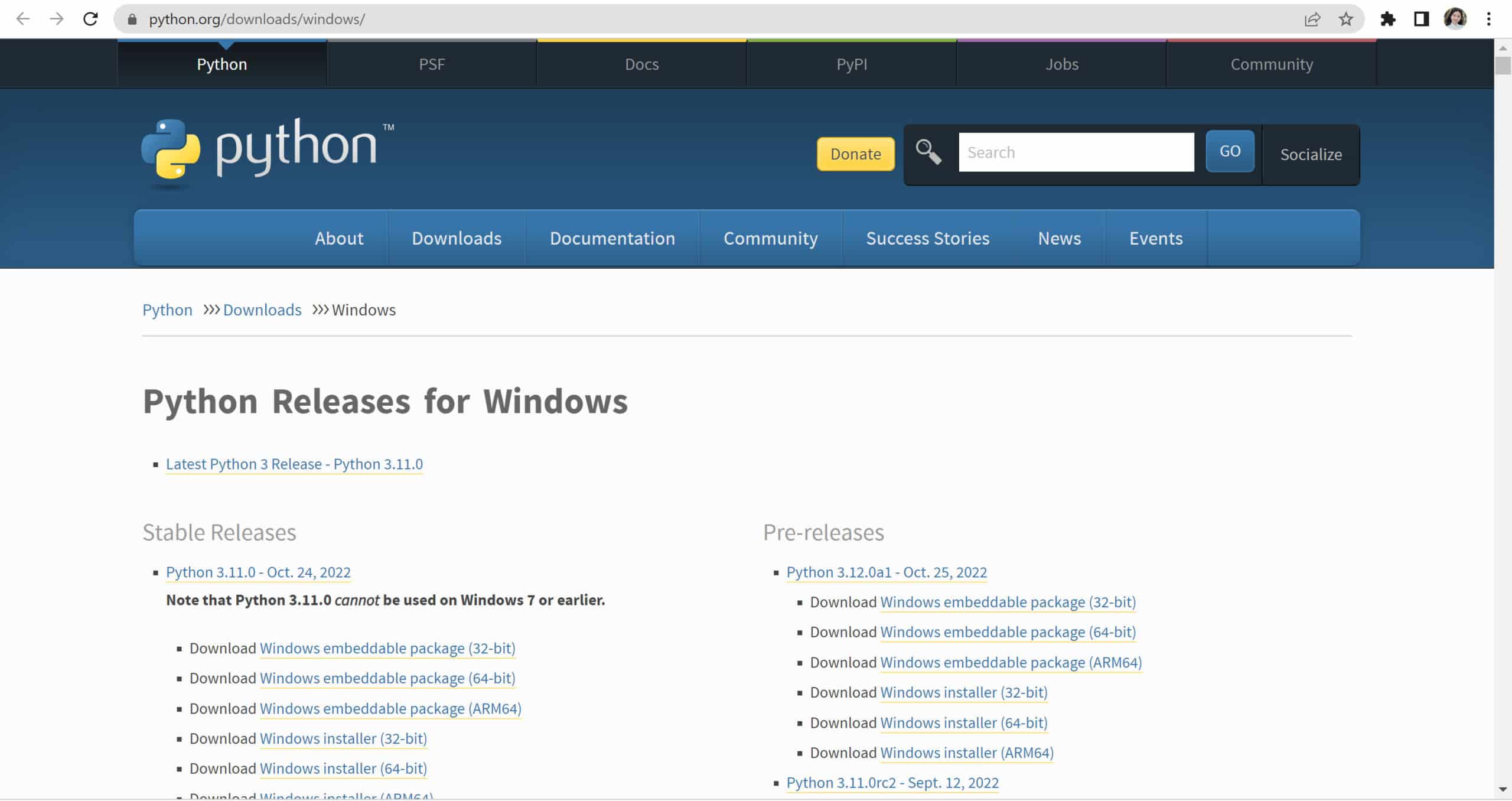1512x801 pixels.
Task: Click the browser bookmark star icon
Action: point(1348,19)
